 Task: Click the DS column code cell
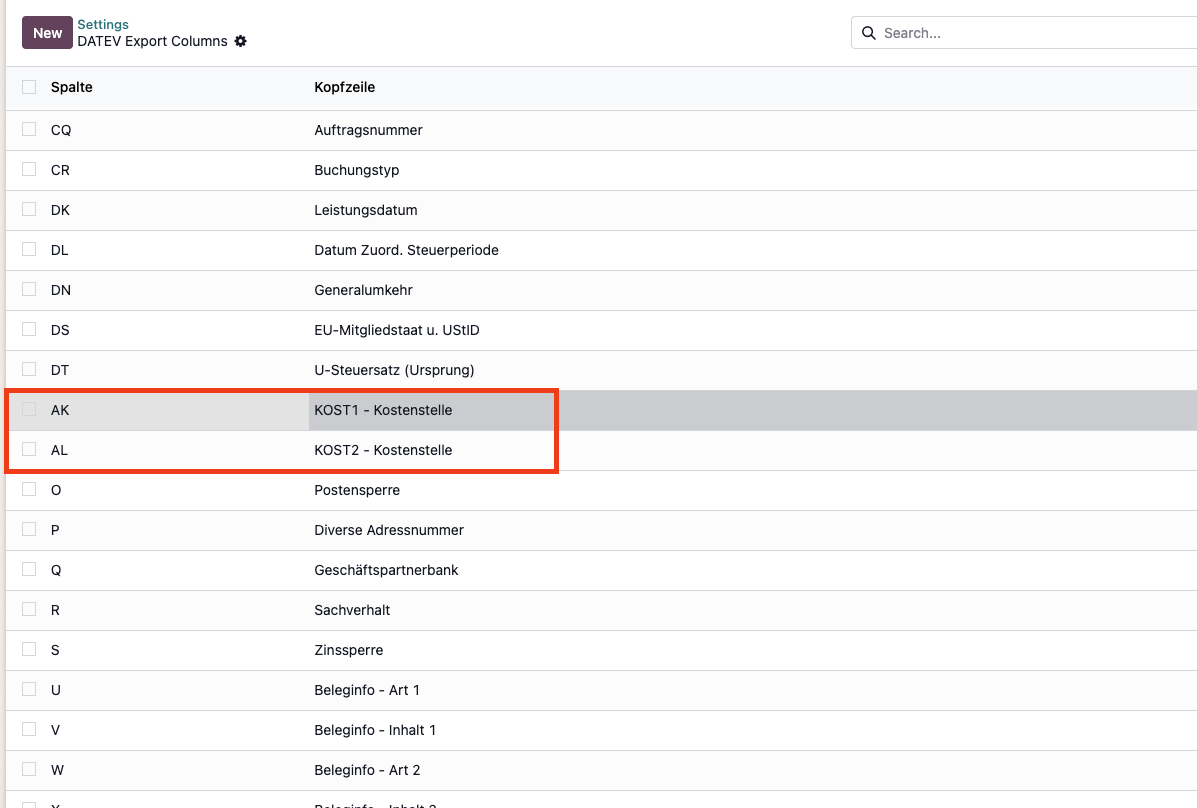(60, 330)
